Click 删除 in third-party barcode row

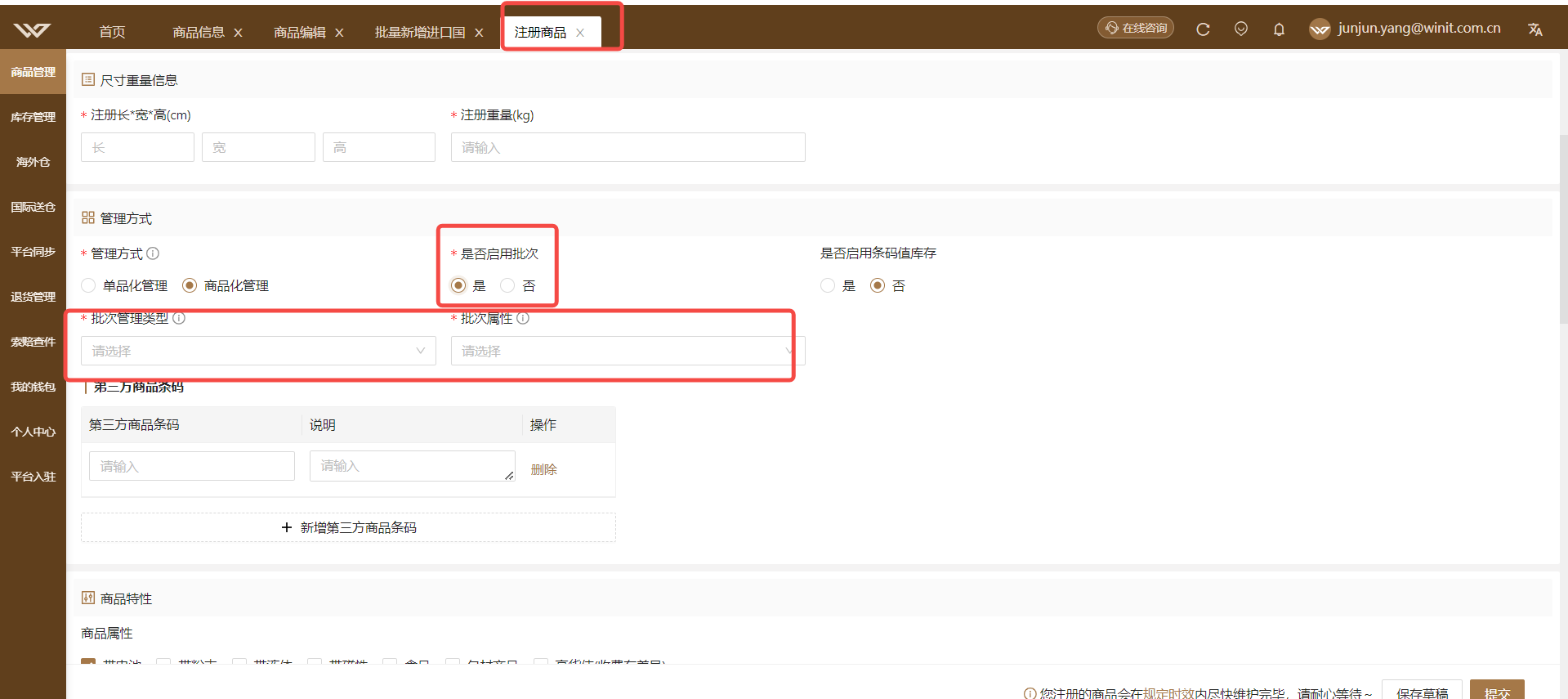tap(544, 469)
